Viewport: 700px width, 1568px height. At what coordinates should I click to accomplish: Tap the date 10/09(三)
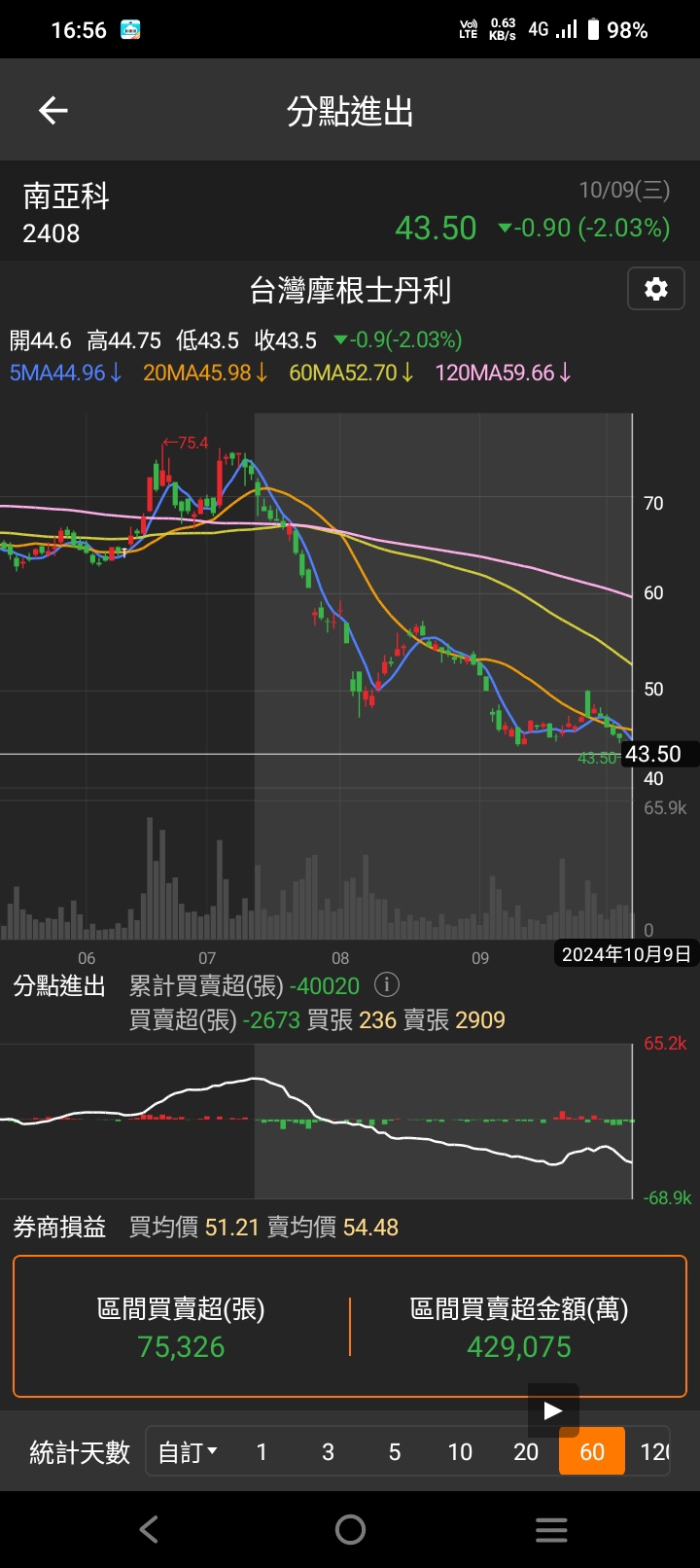624,190
